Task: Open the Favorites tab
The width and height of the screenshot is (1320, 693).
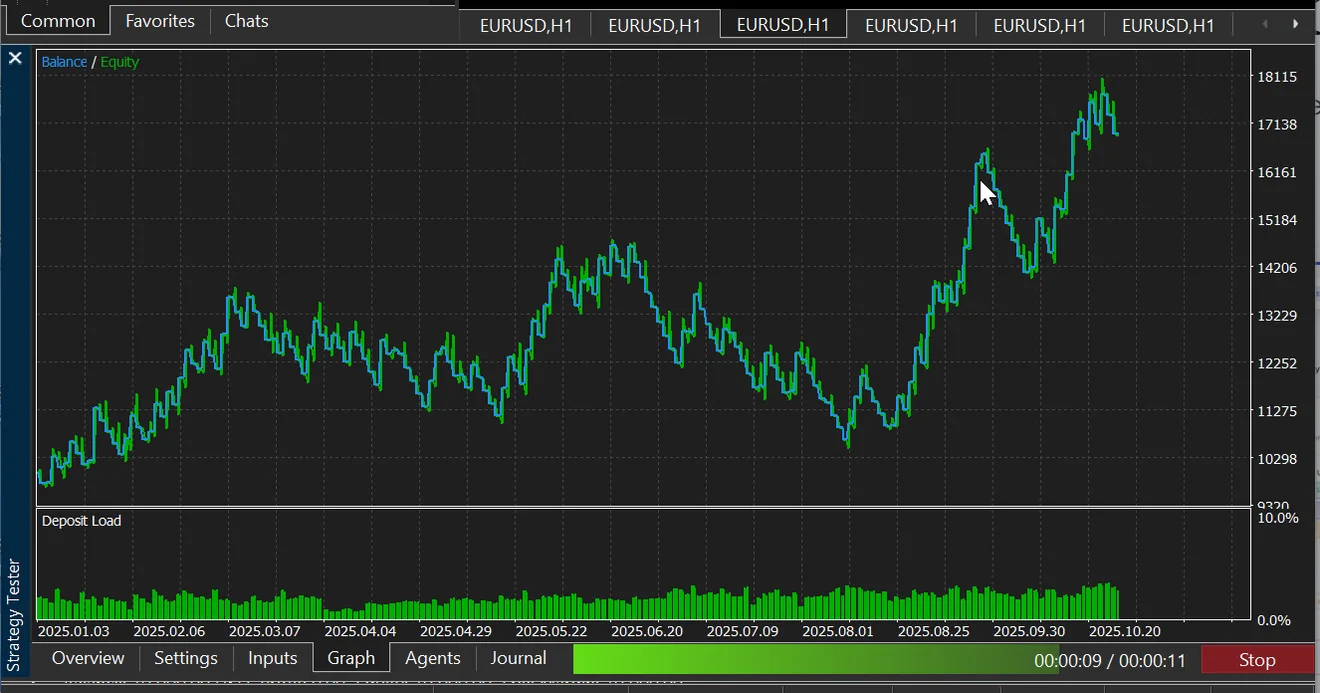Action: tap(160, 21)
